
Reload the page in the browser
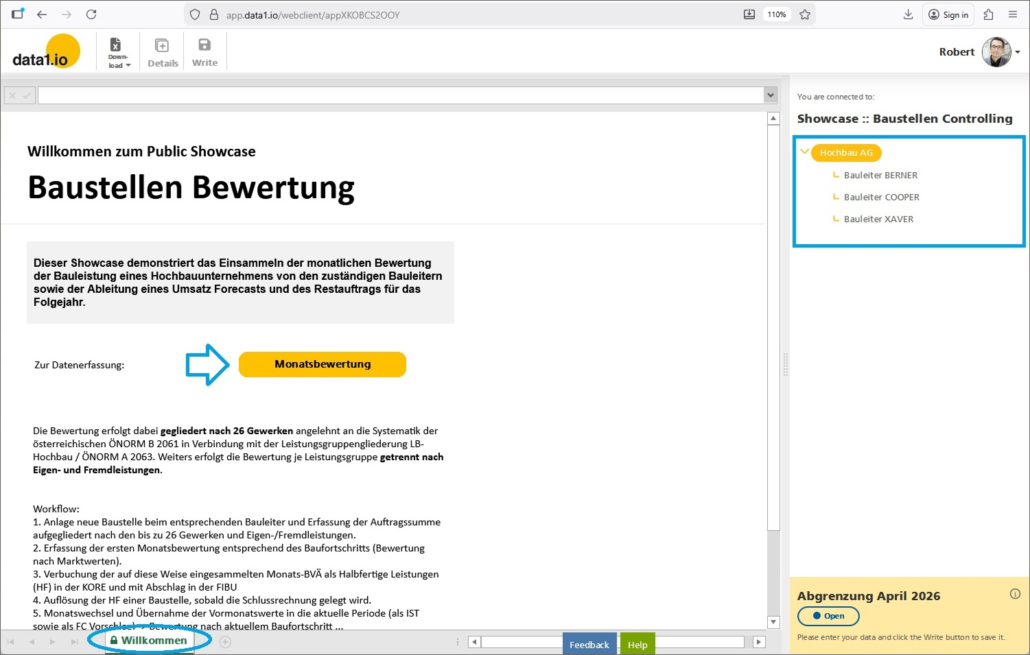91,14
